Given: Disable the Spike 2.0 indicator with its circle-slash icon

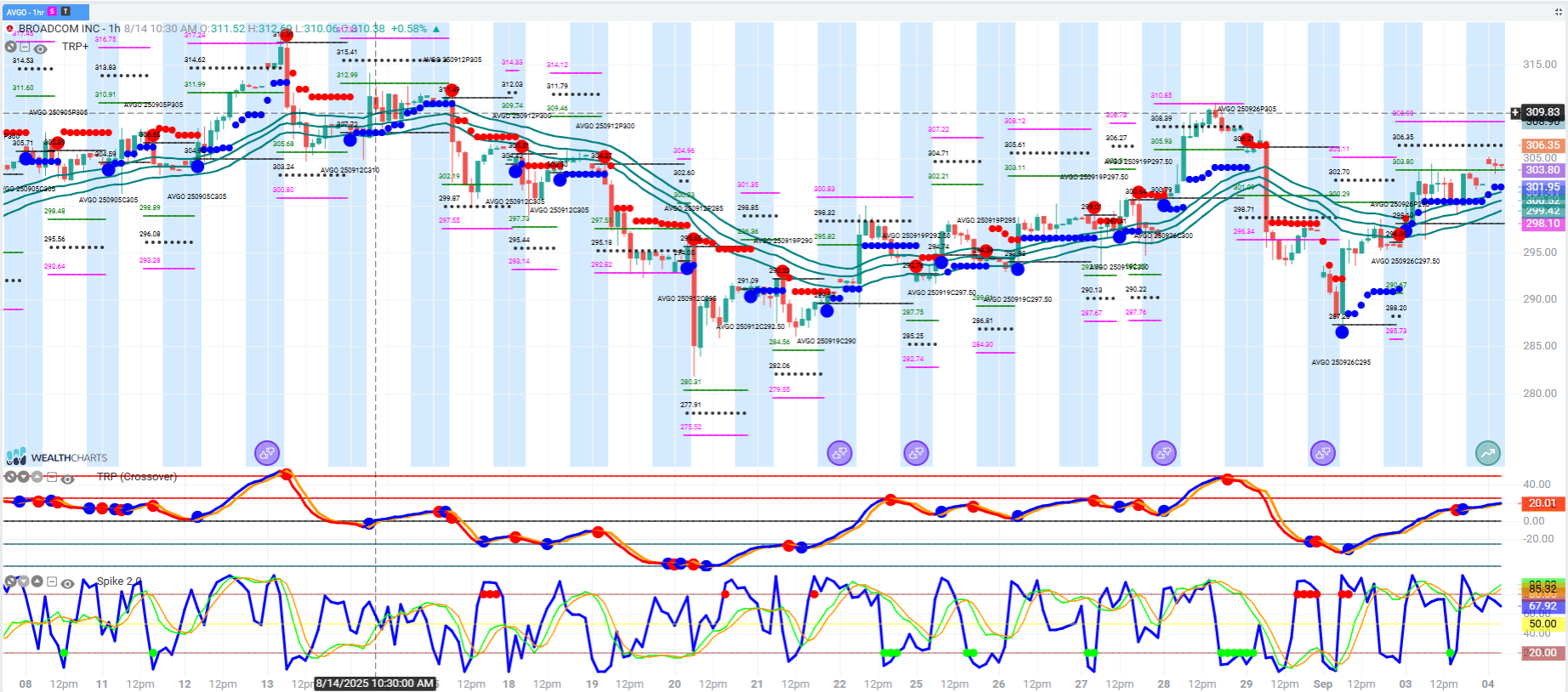Looking at the screenshot, I should (x=11, y=582).
